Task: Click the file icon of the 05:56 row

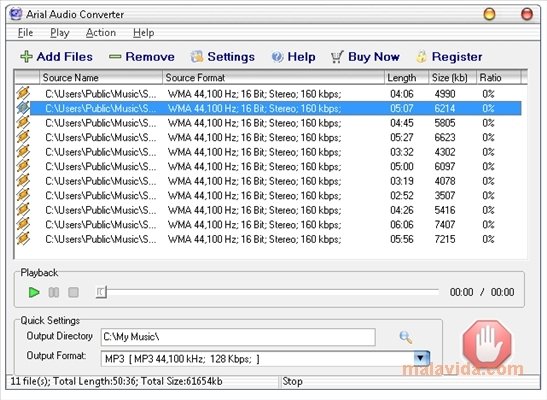Action: (23, 239)
